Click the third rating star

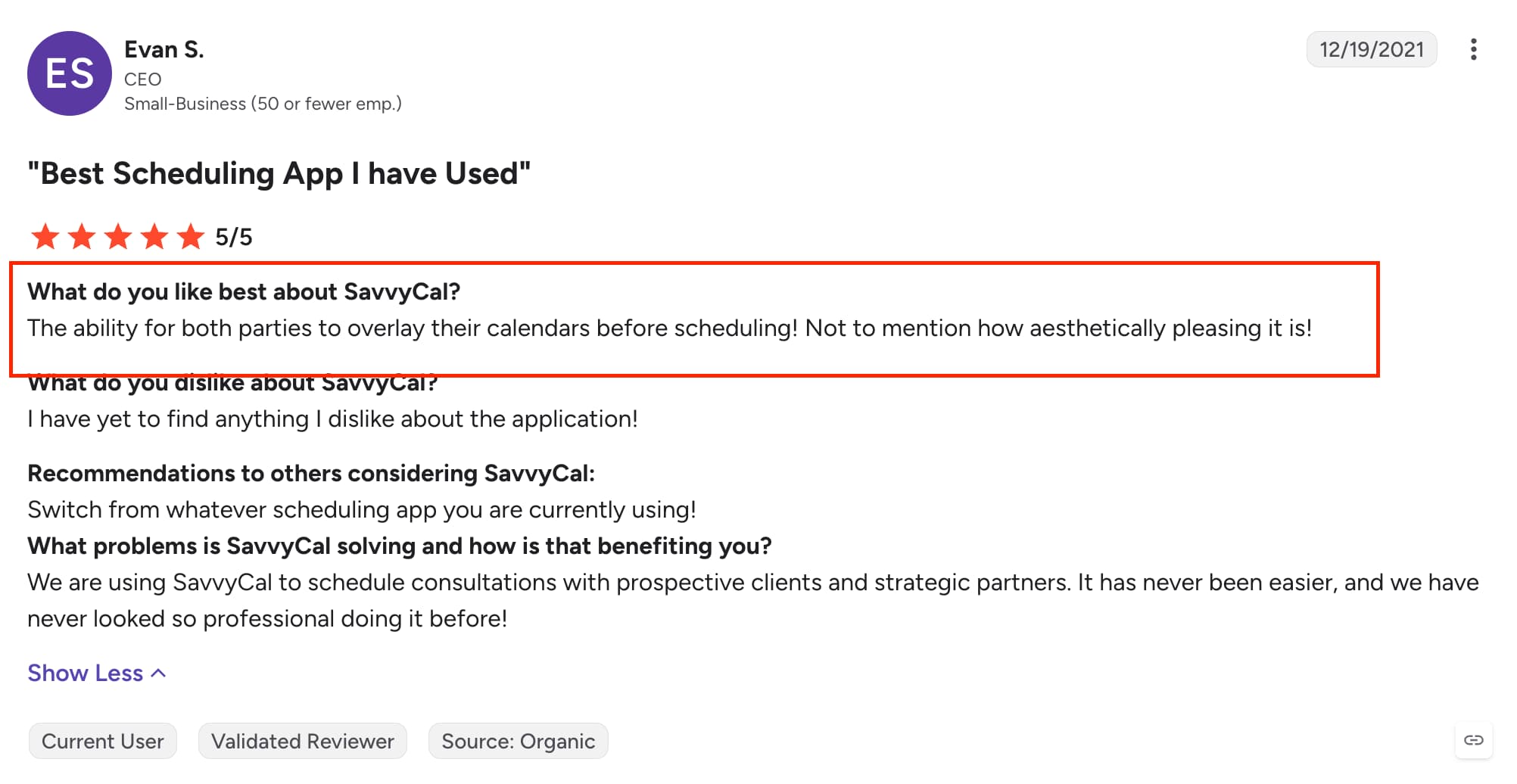pyautogui.click(x=118, y=237)
